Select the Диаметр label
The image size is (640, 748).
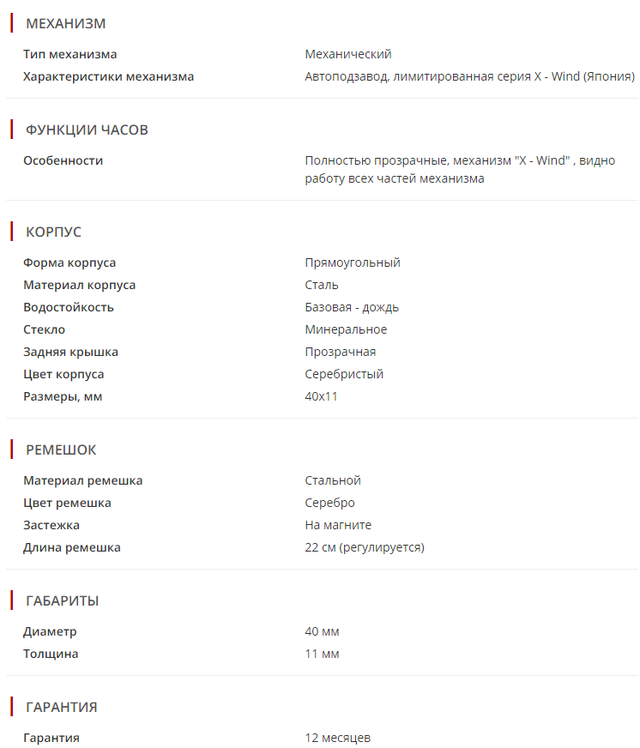click(50, 631)
